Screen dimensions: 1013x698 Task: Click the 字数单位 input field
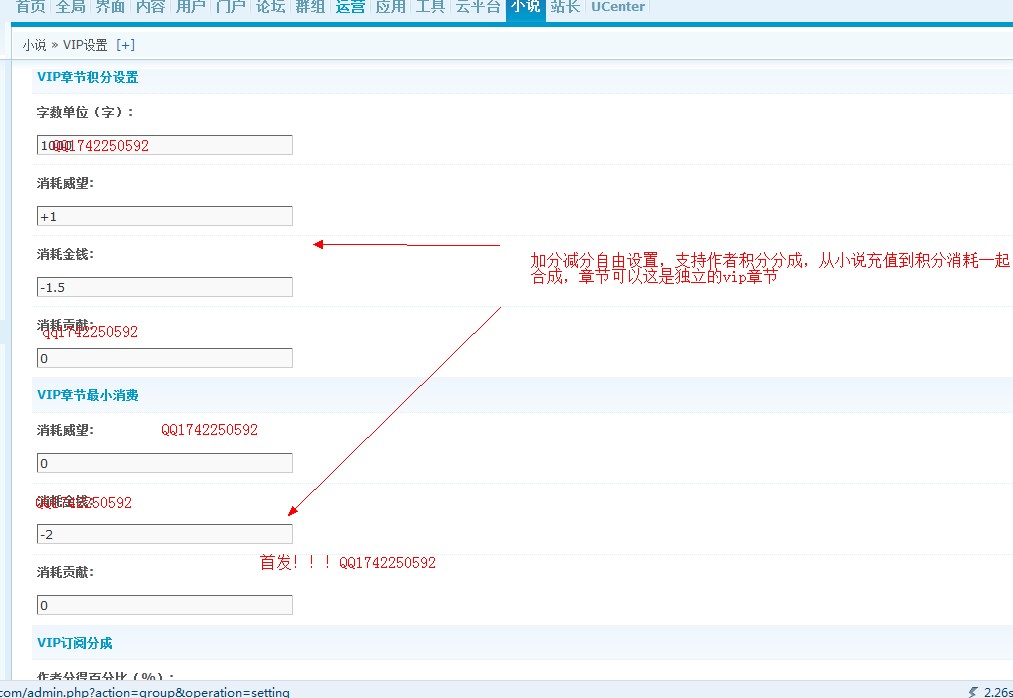tap(165, 145)
